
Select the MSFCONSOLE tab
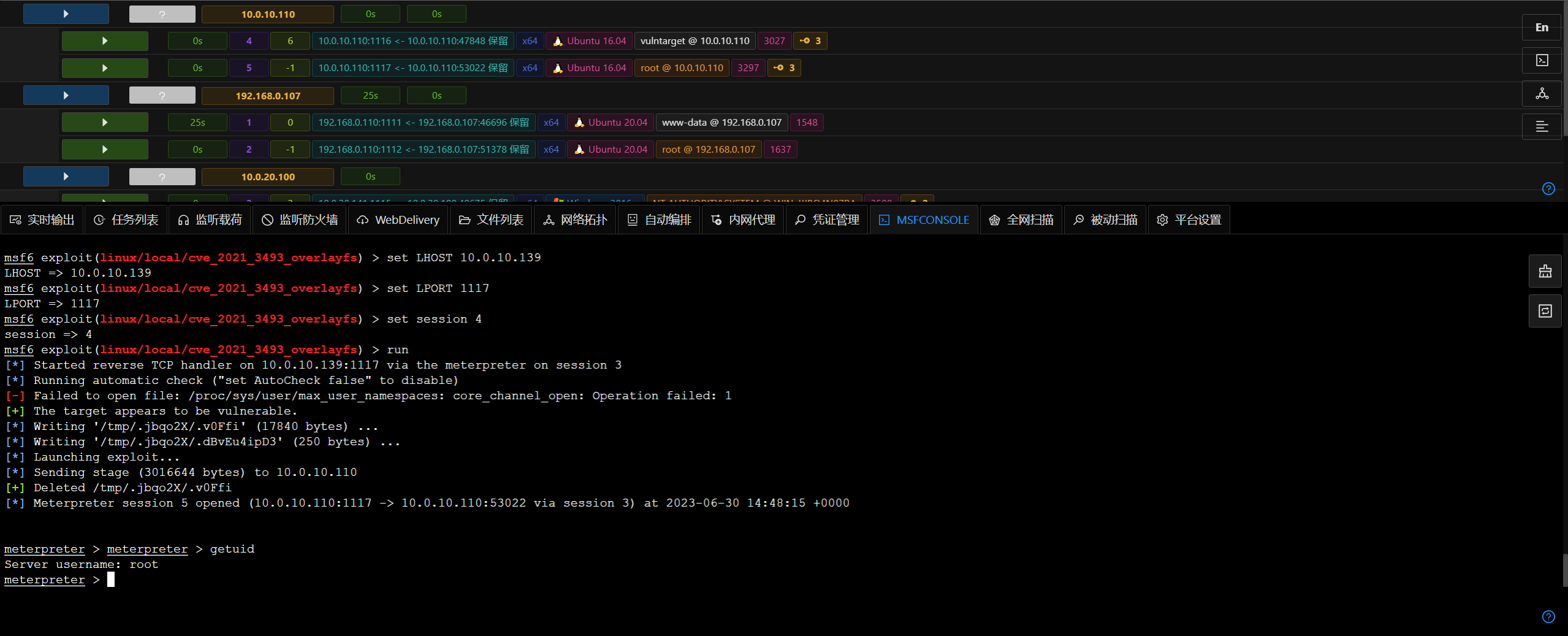tap(924, 220)
